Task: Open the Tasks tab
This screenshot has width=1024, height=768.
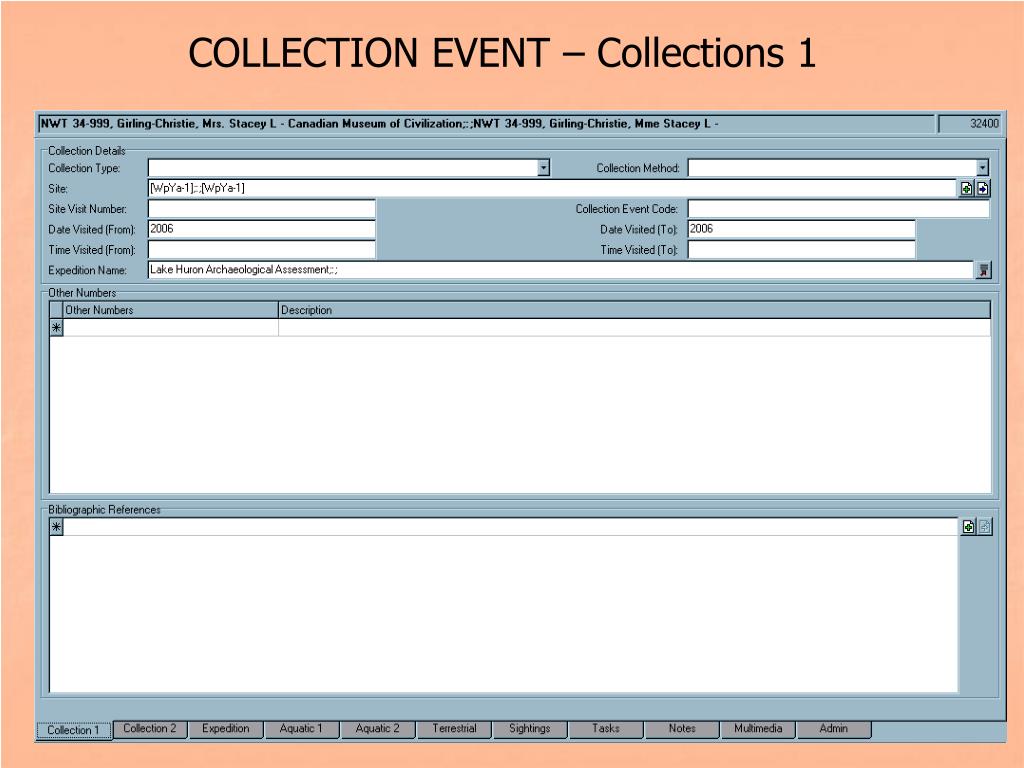Action: pos(605,729)
